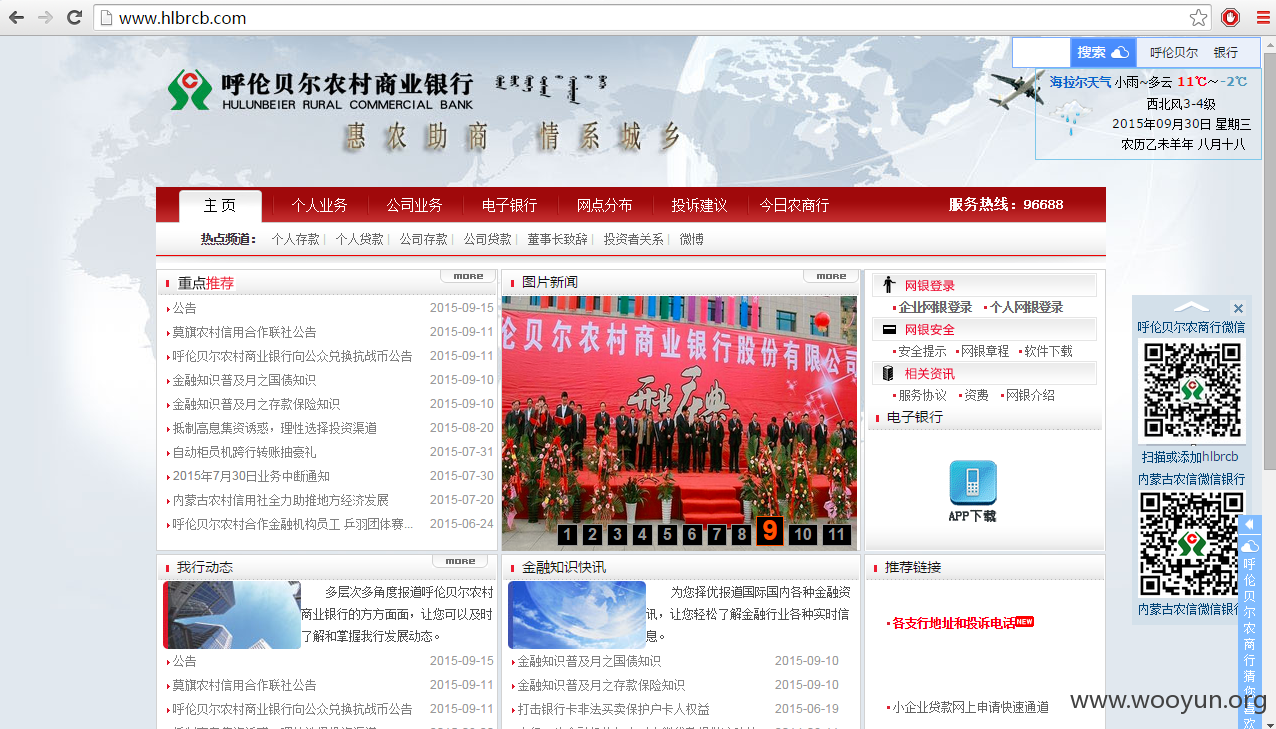Image resolution: width=1276 pixels, height=729 pixels.
Task: Click the www.hlbrcb.com address bar
Action: (x=652, y=17)
